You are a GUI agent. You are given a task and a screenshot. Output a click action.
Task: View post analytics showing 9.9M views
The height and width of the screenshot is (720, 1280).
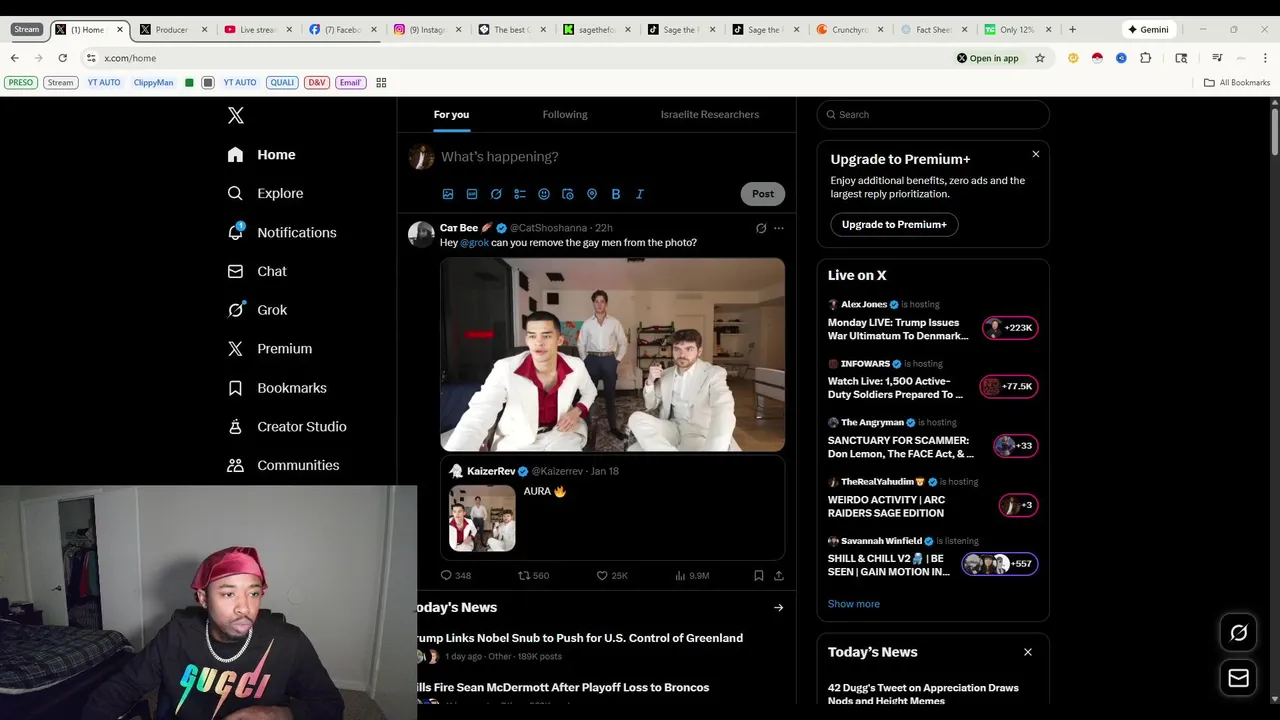692,576
